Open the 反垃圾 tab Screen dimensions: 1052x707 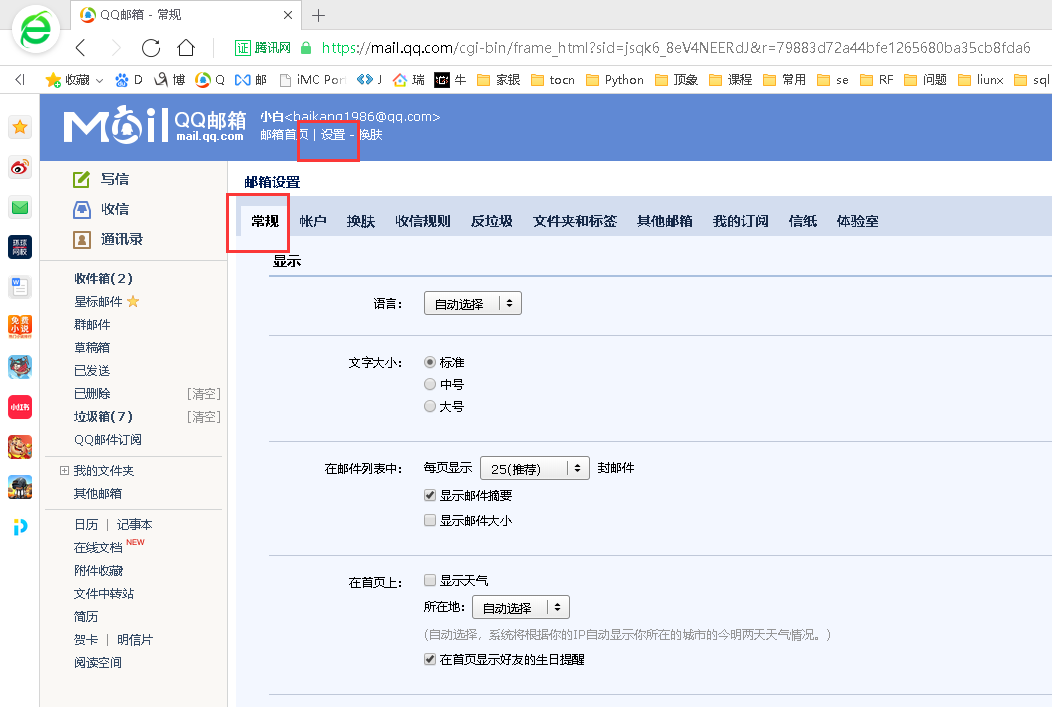(492, 221)
